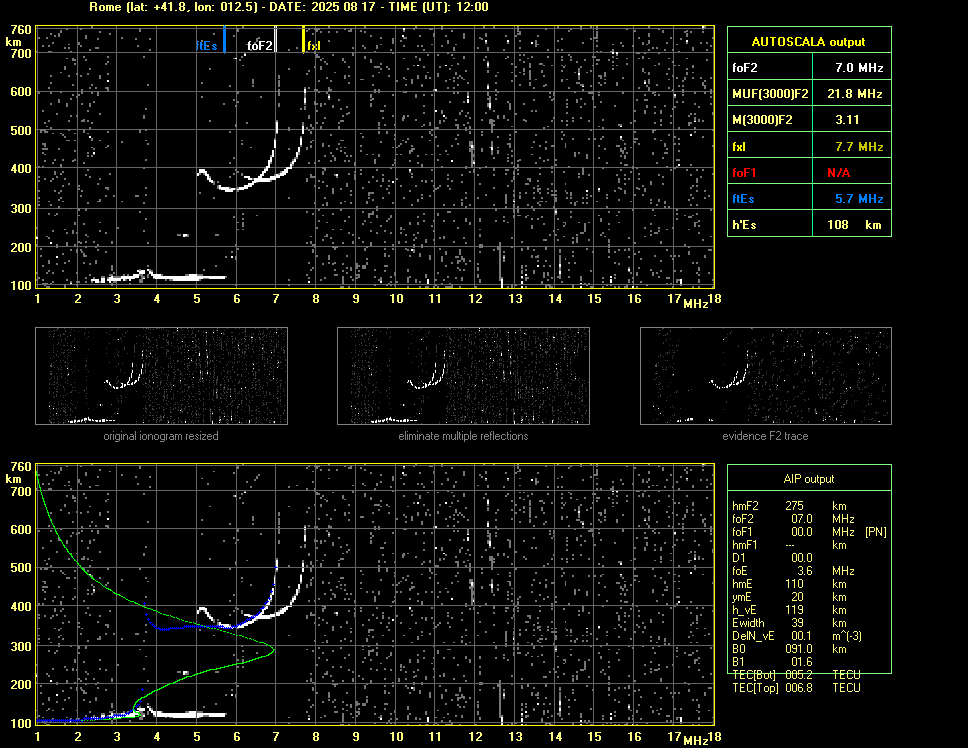Click the TEC[Top] '006.8 TECU' row
The image size is (968, 748).
tap(796, 688)
